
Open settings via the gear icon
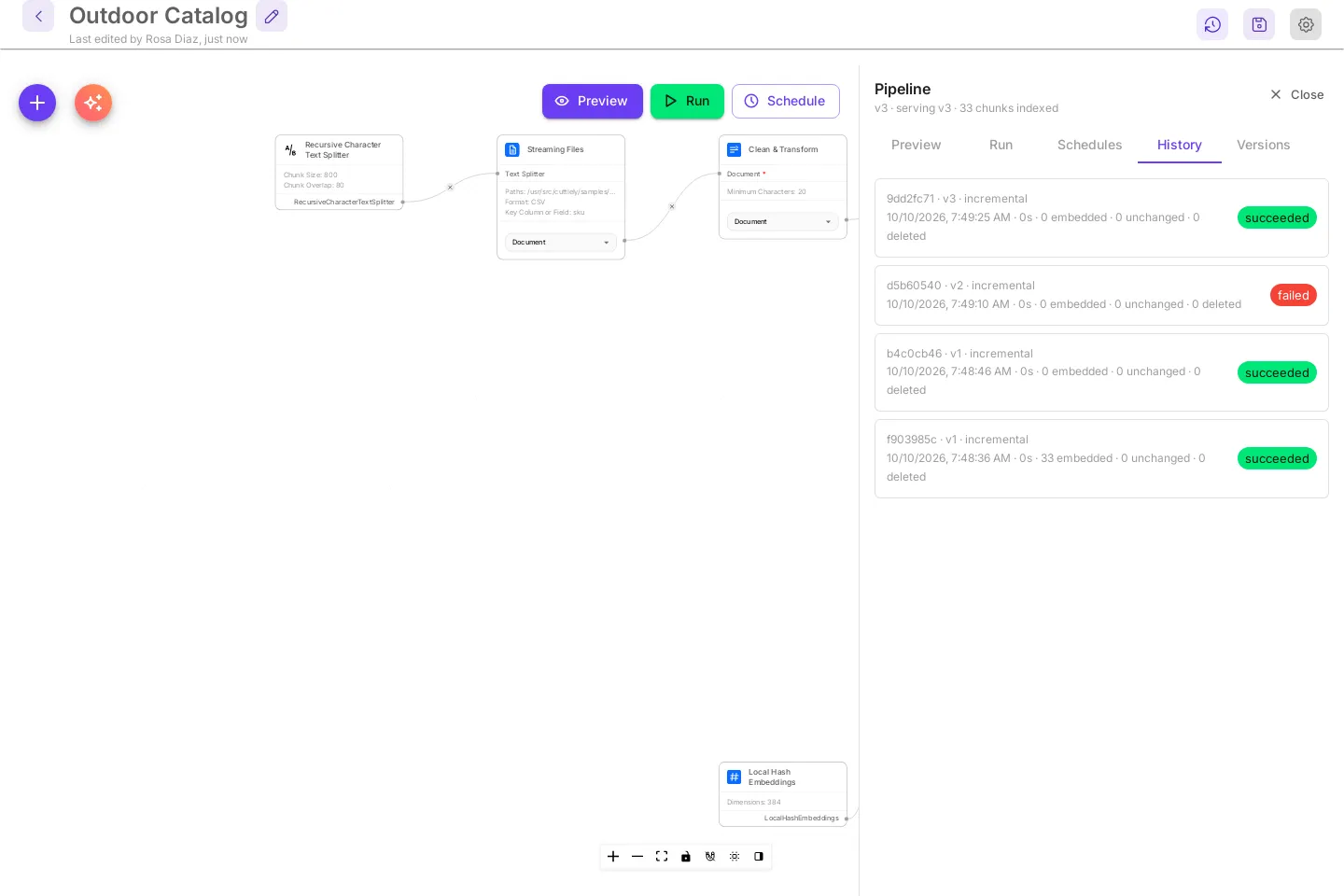(x=1306, y=24)
